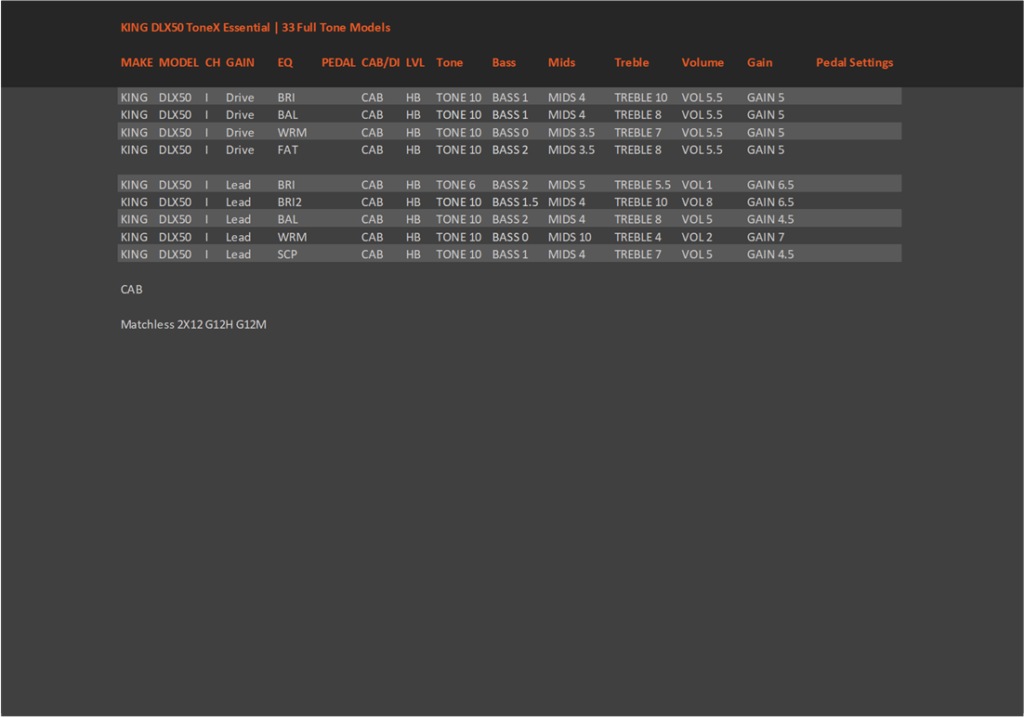Select FAT in the Drive FAT row

coord(287,150)
